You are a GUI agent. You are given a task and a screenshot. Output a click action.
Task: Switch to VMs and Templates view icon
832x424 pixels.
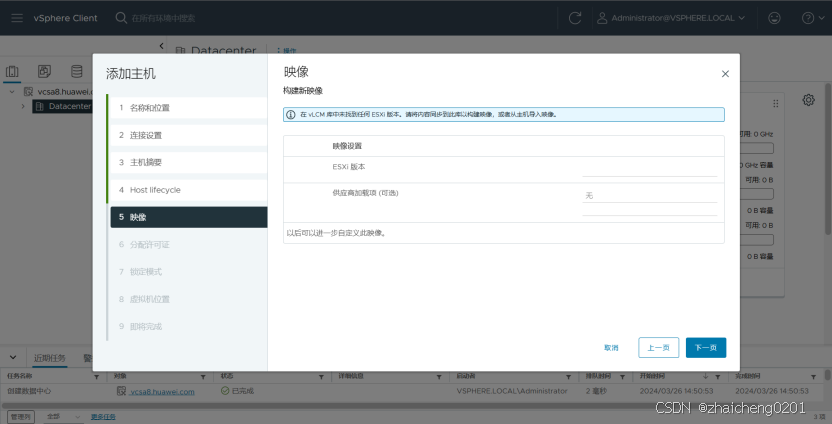45,72
